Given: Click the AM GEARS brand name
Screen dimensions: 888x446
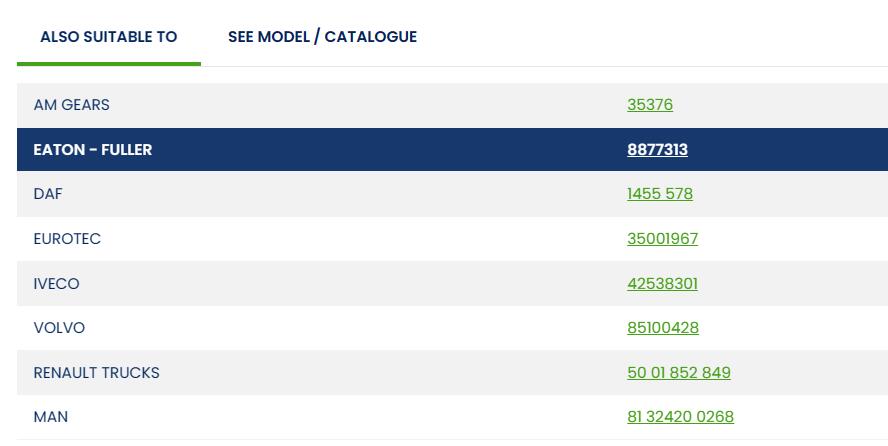Looking at the screenshot, I should point(72,105).
